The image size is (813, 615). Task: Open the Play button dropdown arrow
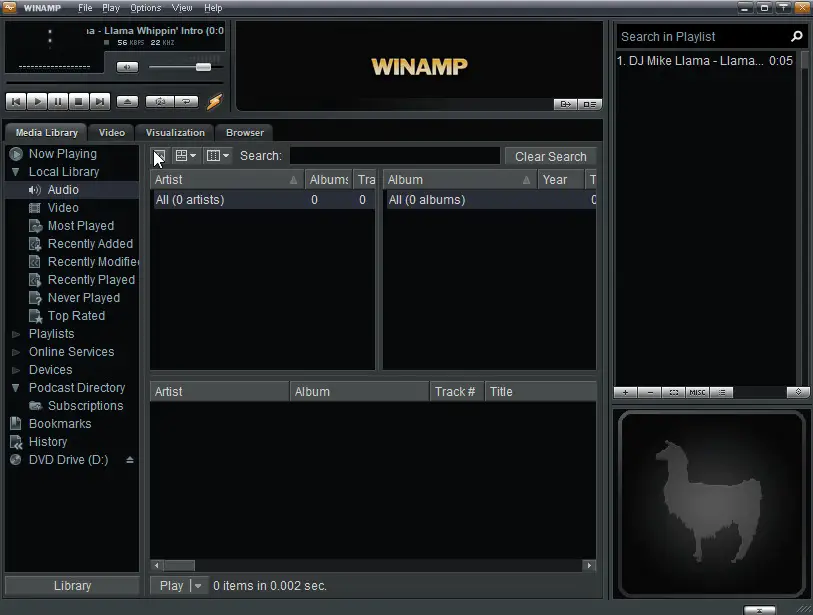pyautogui.click(x=199, y=586)
